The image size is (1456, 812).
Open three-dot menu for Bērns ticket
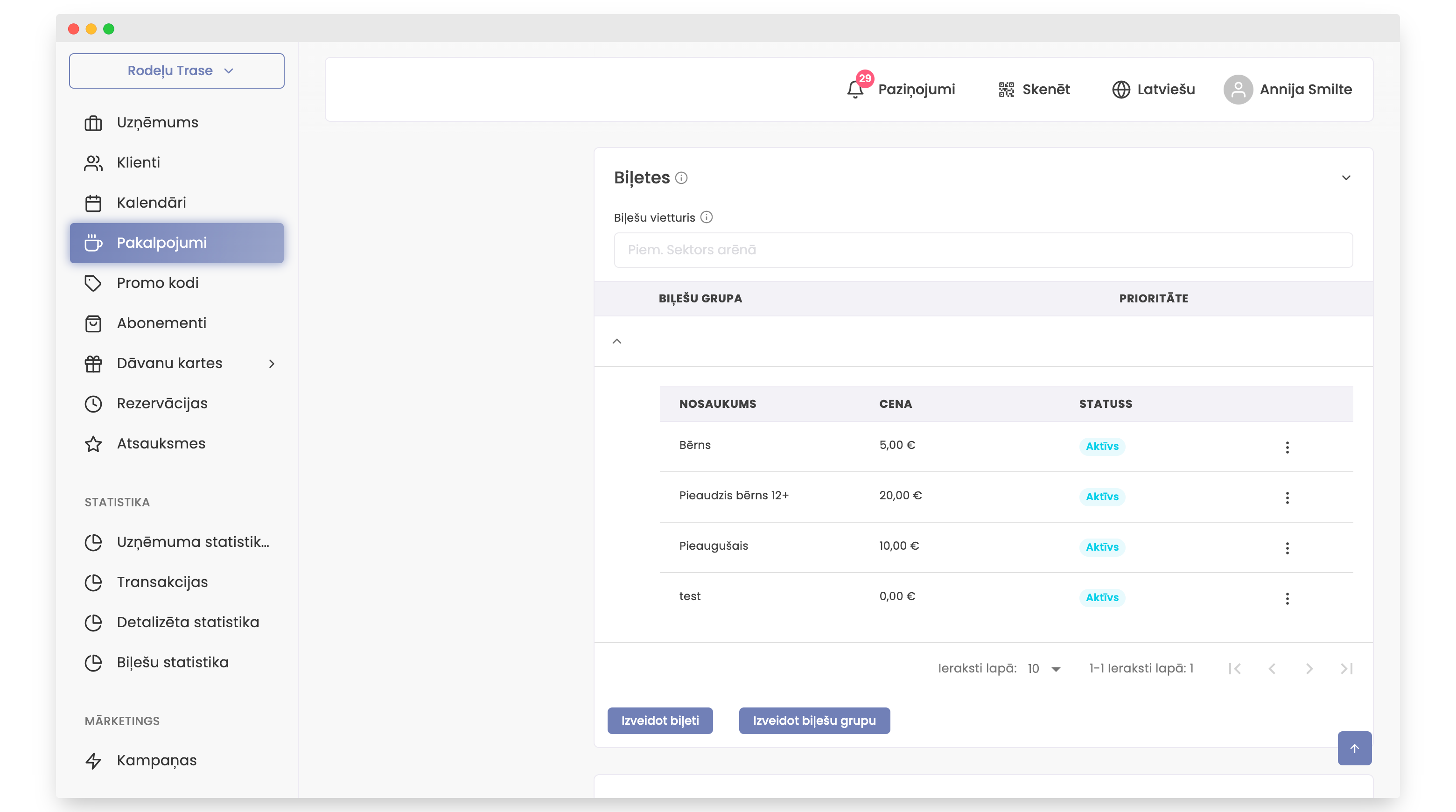coord(1287,448)
